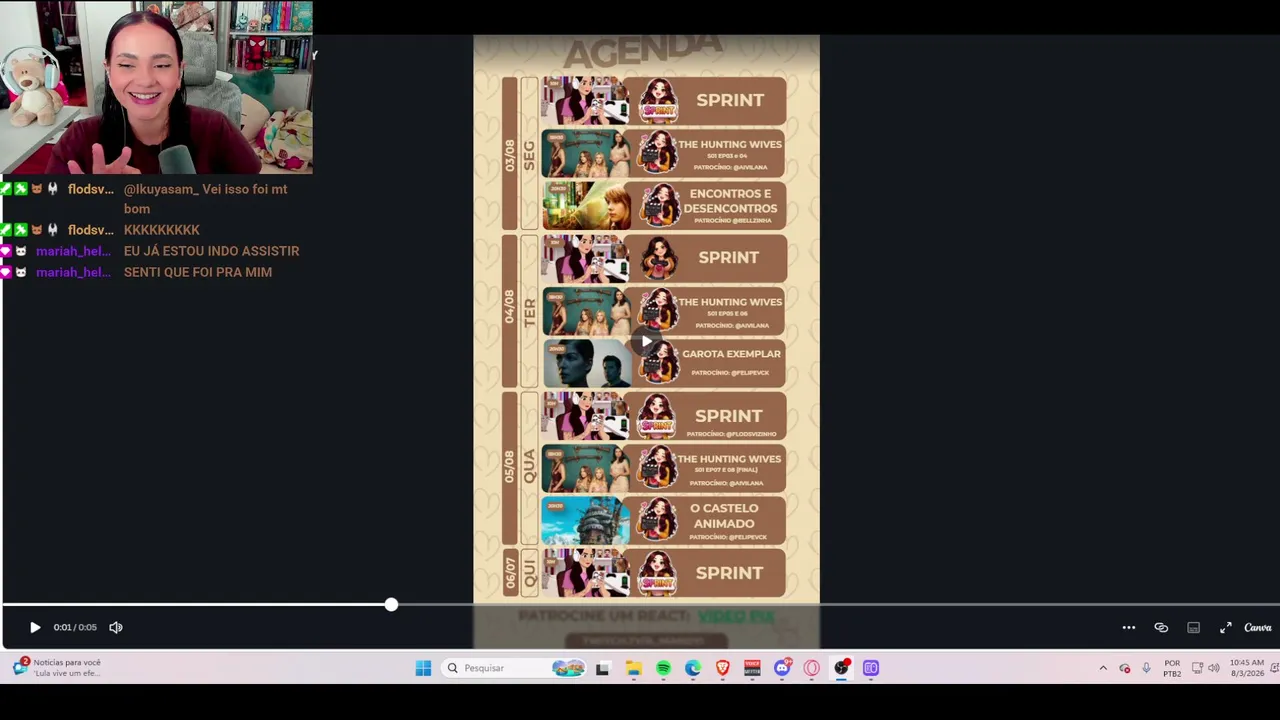Open the purple app icon on the taskbar
1280x720 pixels.
coord(871,668)
